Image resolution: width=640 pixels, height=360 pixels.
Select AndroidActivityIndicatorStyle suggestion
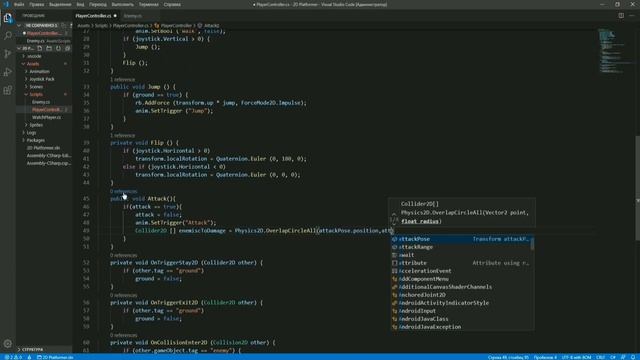[x=461, y=303]
